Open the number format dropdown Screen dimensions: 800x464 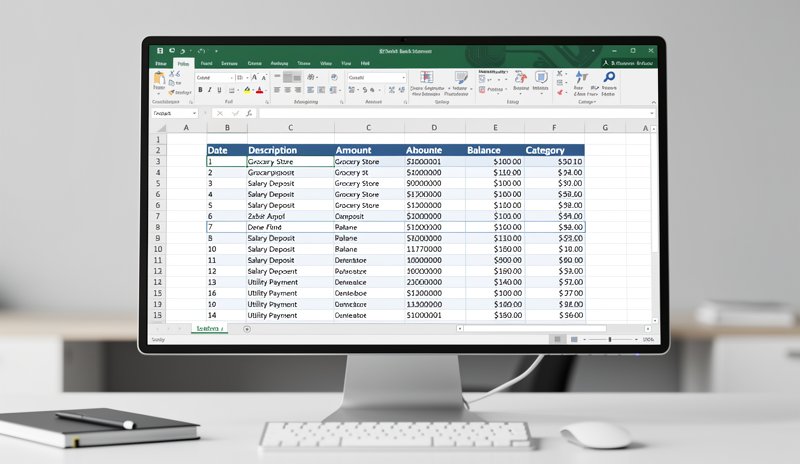pos(403,78)
